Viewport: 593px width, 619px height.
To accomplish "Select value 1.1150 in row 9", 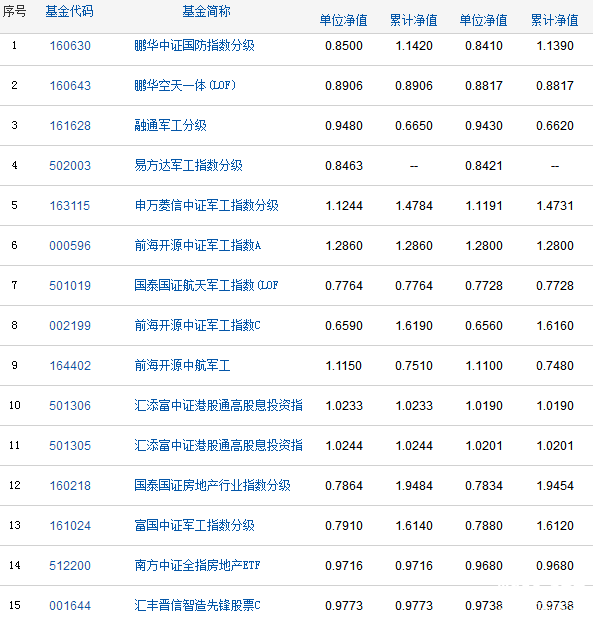I will pos(344,366).
